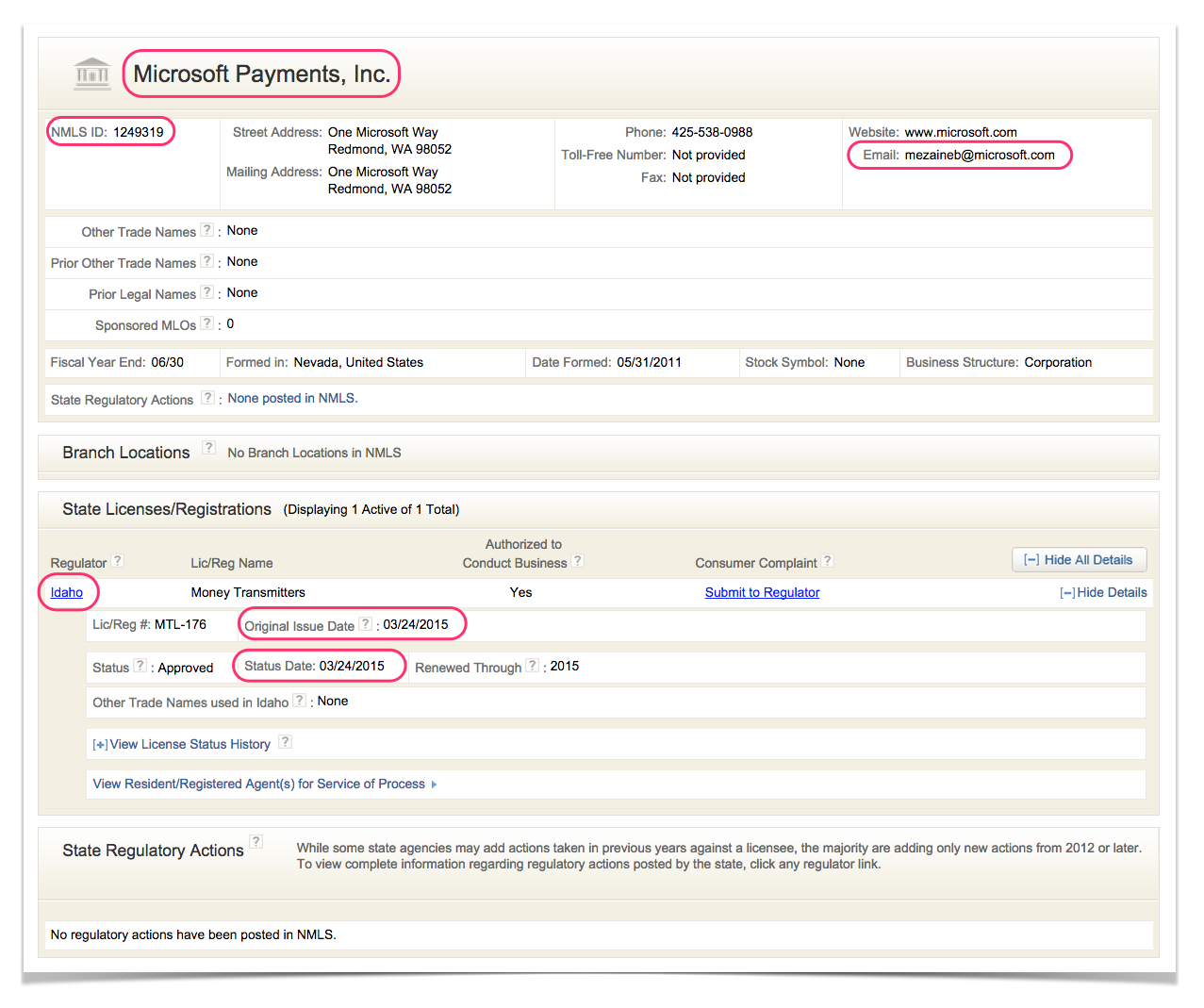Click help icon beside Consumer Complaint header

point(828,560)
